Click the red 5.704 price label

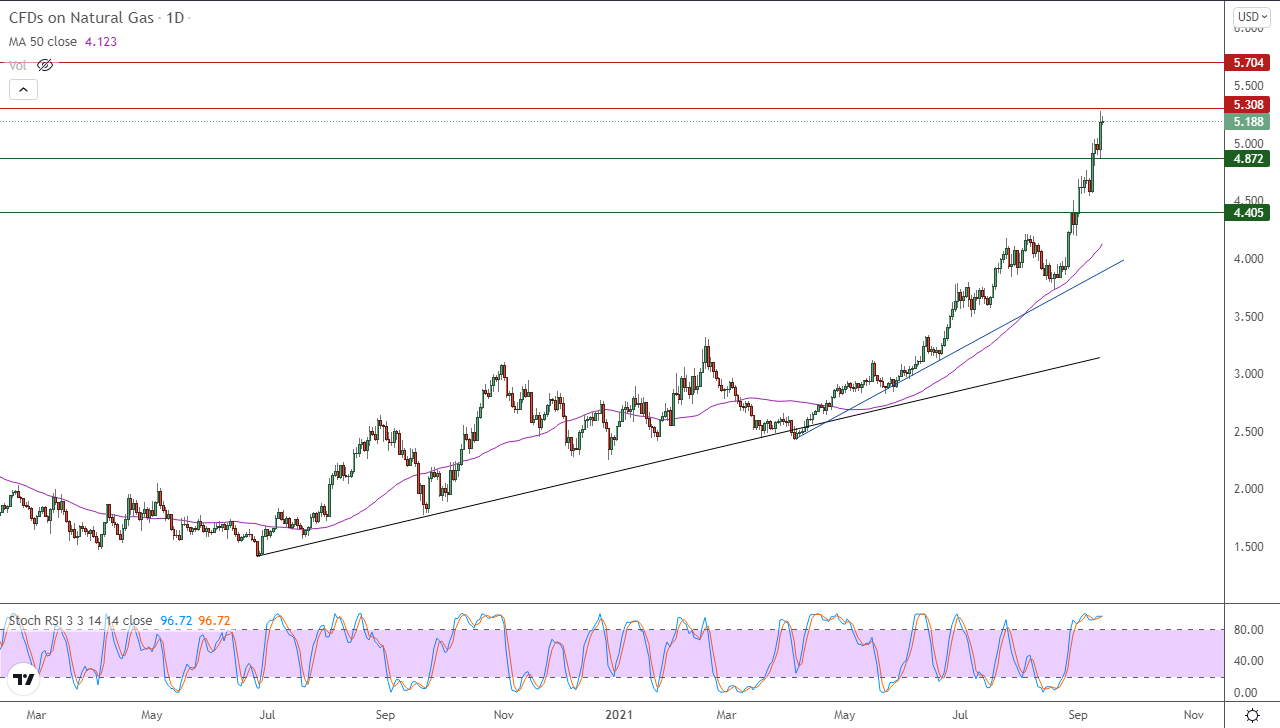pos(1249,62)
